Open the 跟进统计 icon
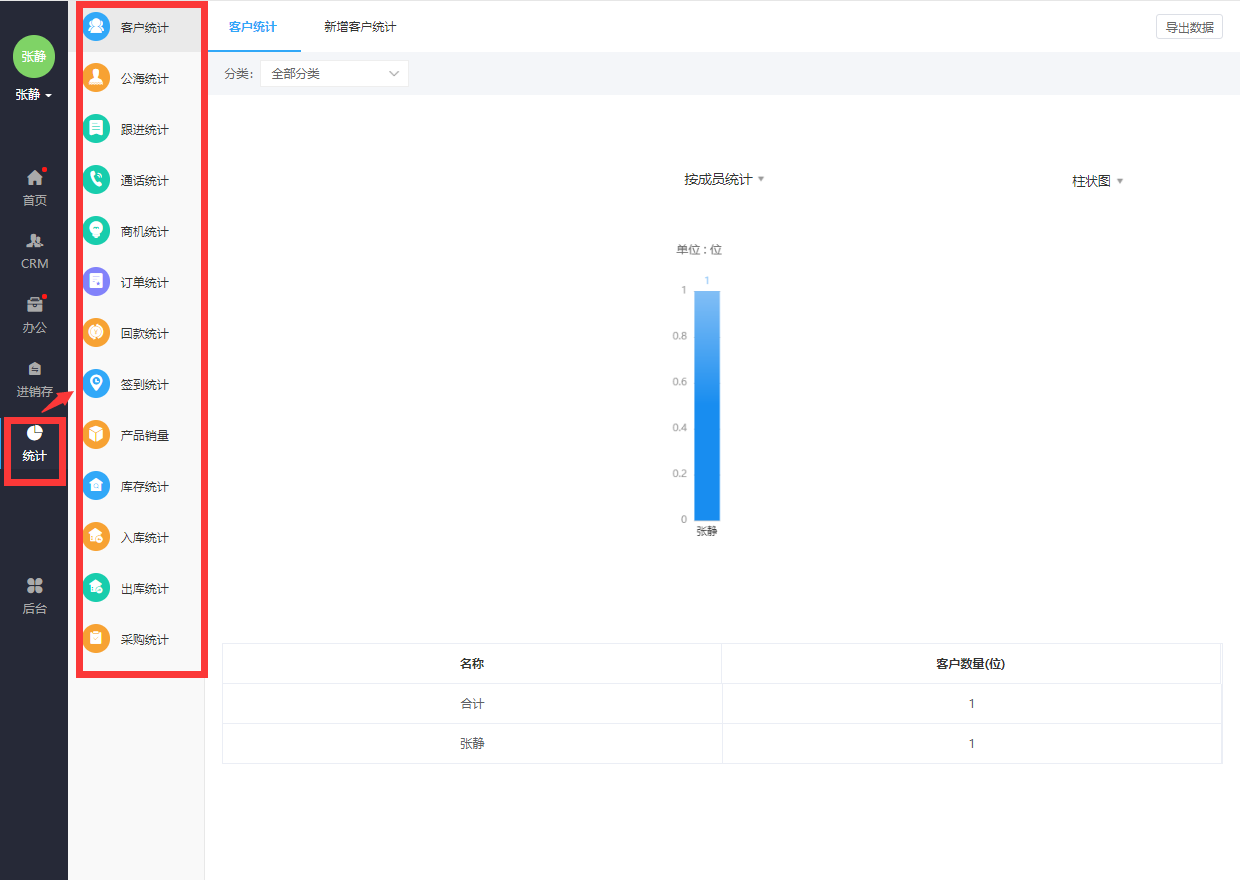 [x=97, y=129]
